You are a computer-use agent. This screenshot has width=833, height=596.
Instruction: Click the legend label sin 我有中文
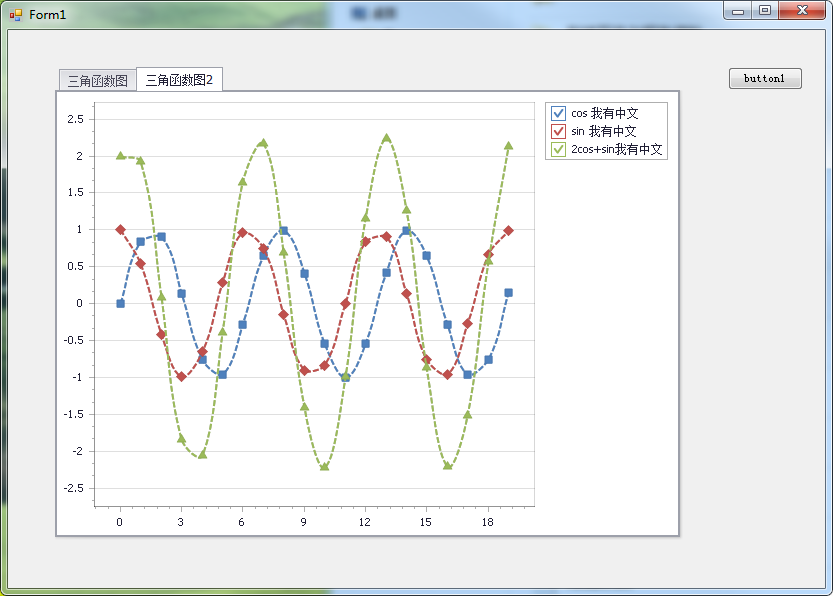tap(604, 131)
